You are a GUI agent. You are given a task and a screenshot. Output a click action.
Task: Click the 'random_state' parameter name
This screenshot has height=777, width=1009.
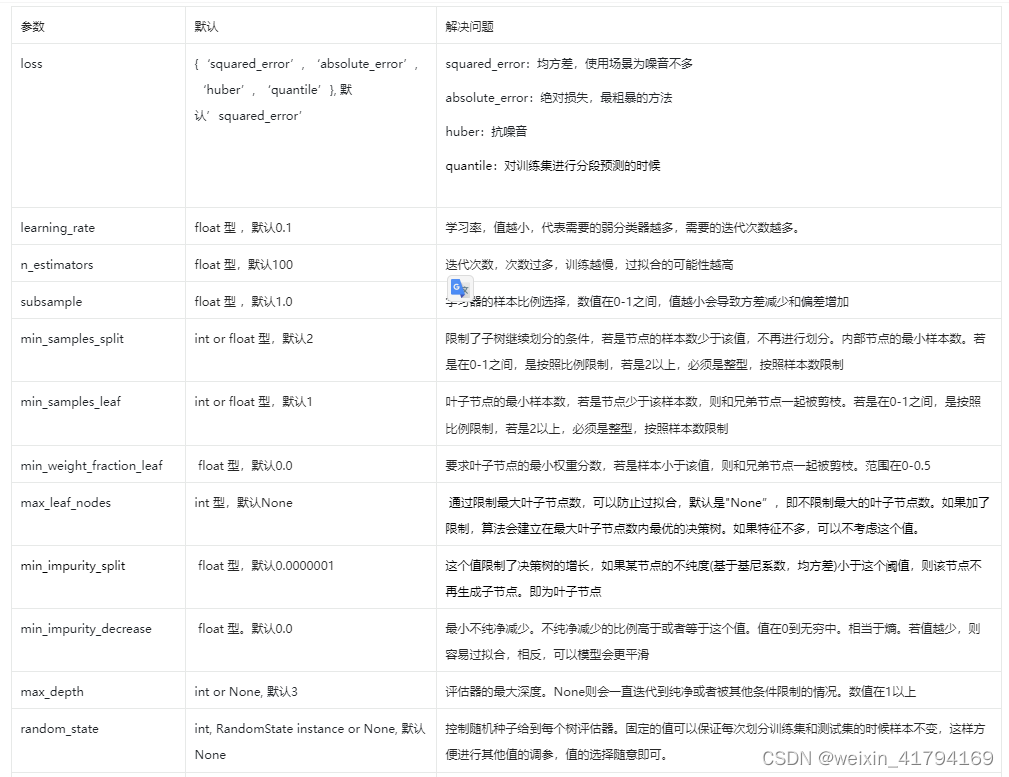point(59,729)
